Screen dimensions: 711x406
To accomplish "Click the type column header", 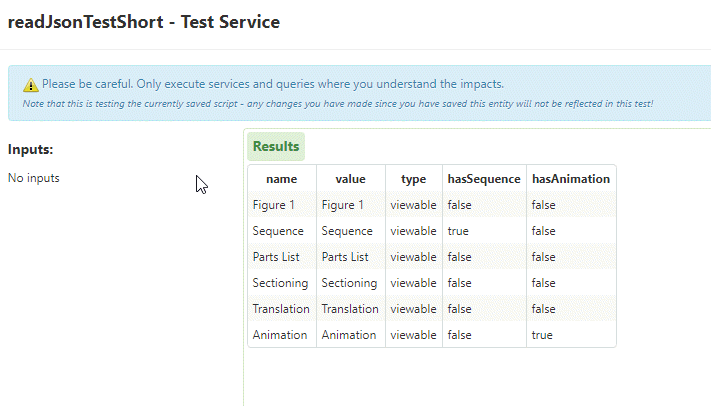I will coord(413,179).
